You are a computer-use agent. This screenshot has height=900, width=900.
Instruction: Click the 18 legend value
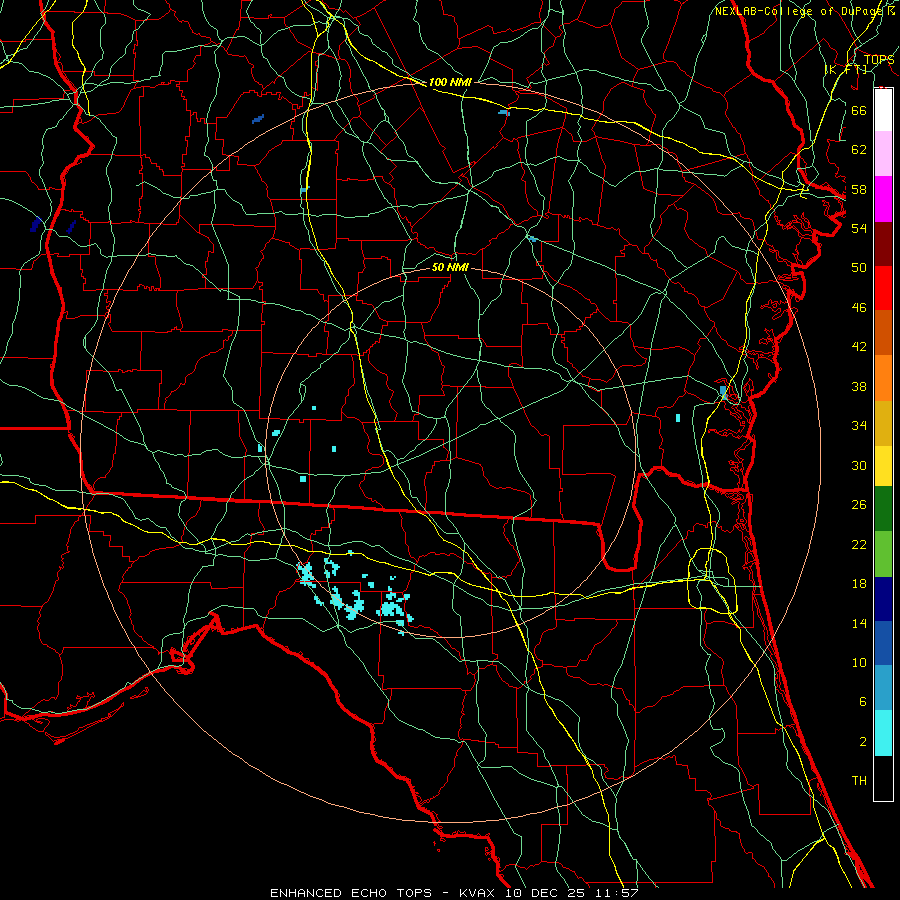click(x=859, y=584)
